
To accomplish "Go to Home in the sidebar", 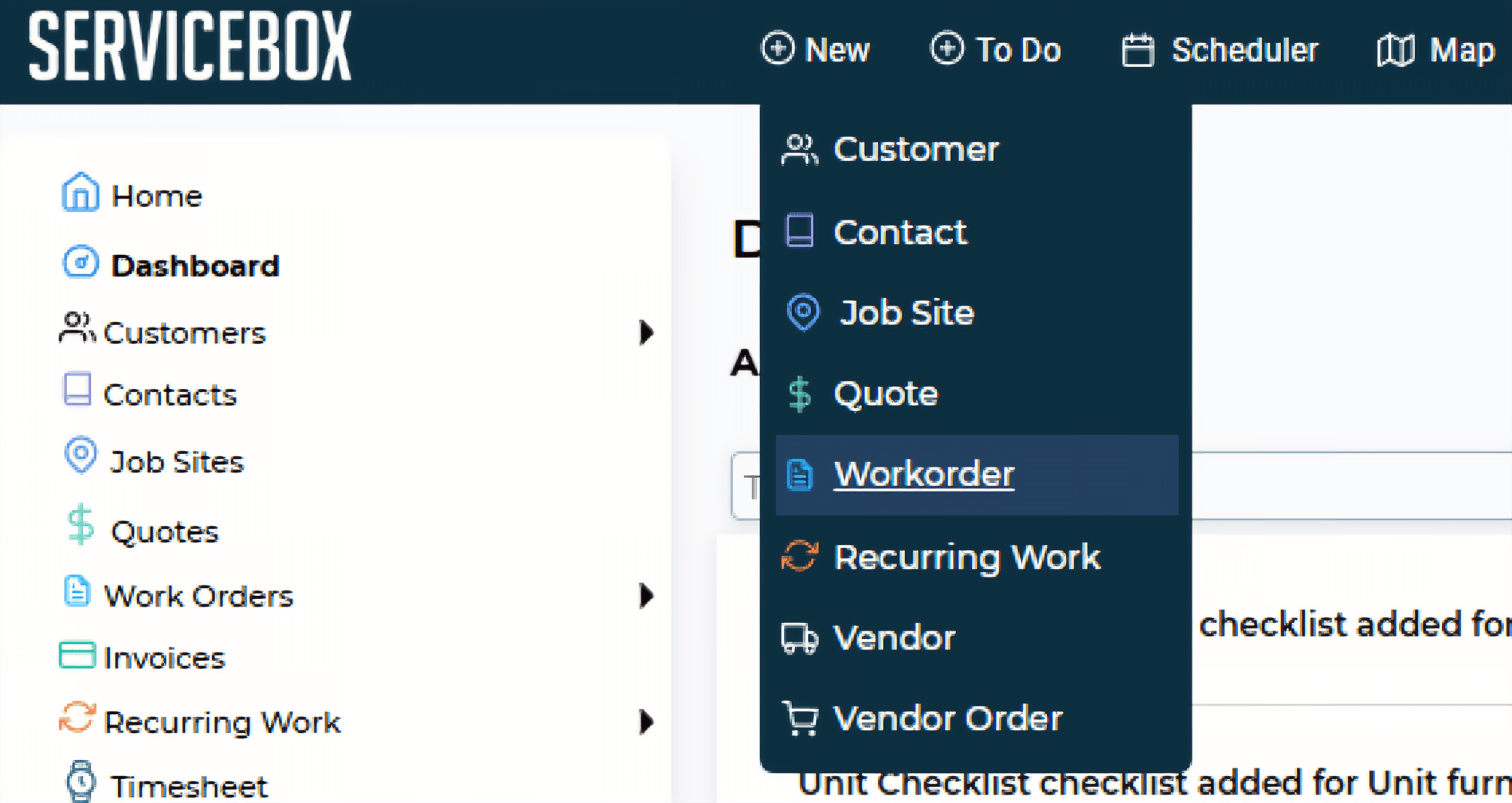I will coord(156,196).
